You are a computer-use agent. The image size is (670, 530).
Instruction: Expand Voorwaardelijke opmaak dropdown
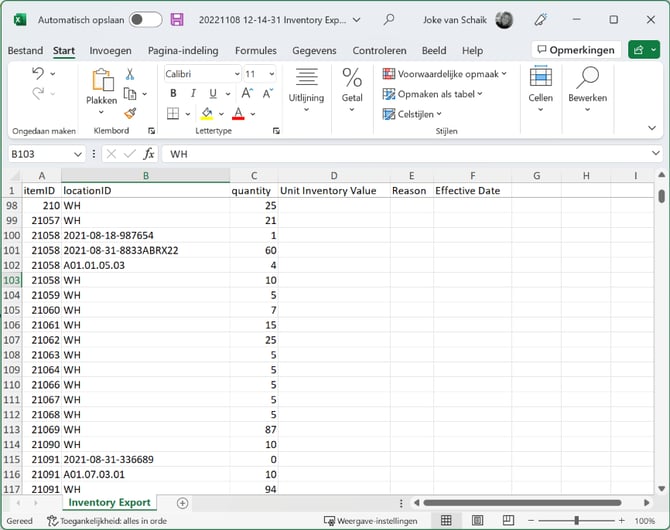pos(445,74)
